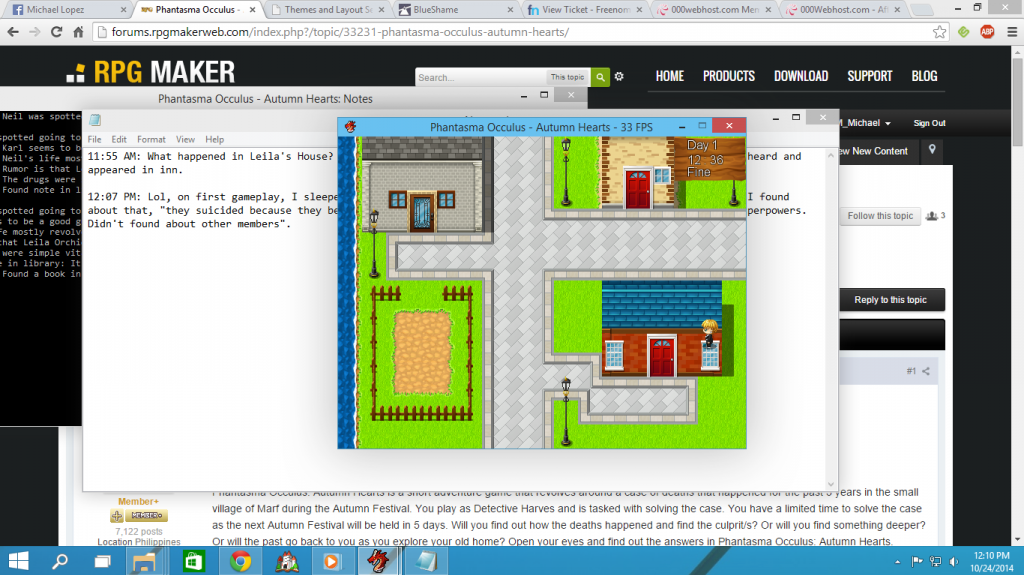Image resolution: width=1024 pixels, height=575 pixels.
Task: Bookmark this page with the star icon
Action: (x=940, y=32)
